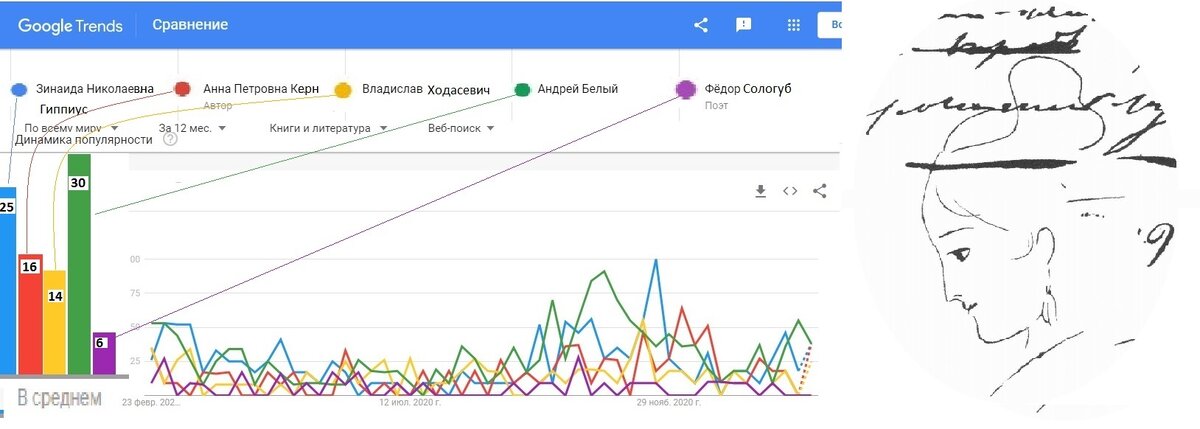1200x429 pixels.
Task: Click the embed code icon
Action: 790,191
